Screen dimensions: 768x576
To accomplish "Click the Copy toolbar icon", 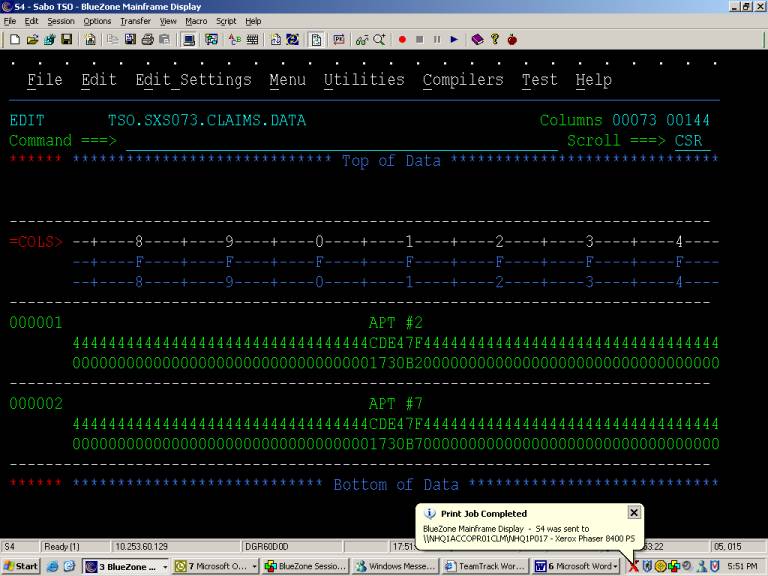I will point(113,40).
